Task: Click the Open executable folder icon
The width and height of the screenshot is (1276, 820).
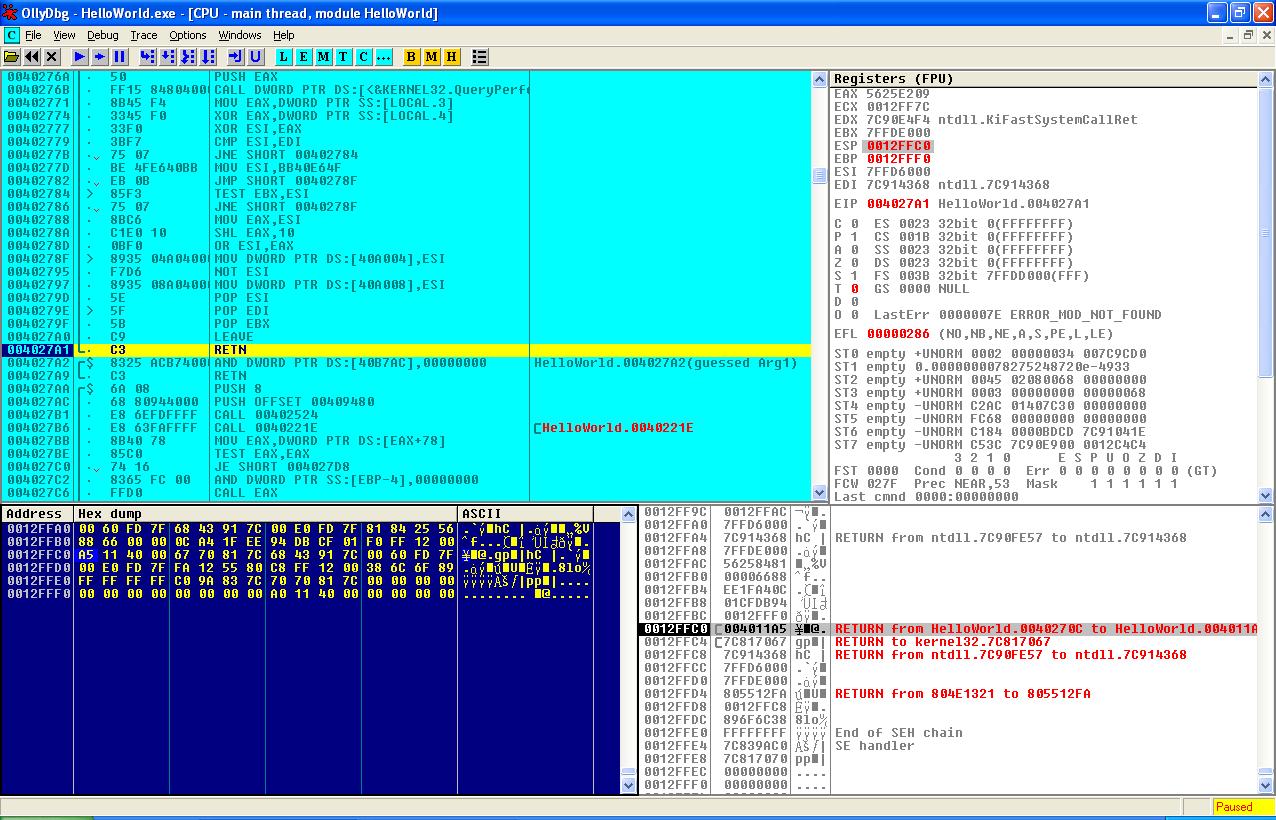Action: (12, 57)
